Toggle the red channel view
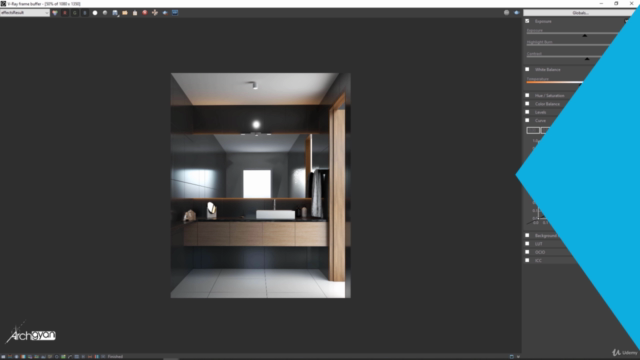The image size is (640, 360). [x=65, y=13]
